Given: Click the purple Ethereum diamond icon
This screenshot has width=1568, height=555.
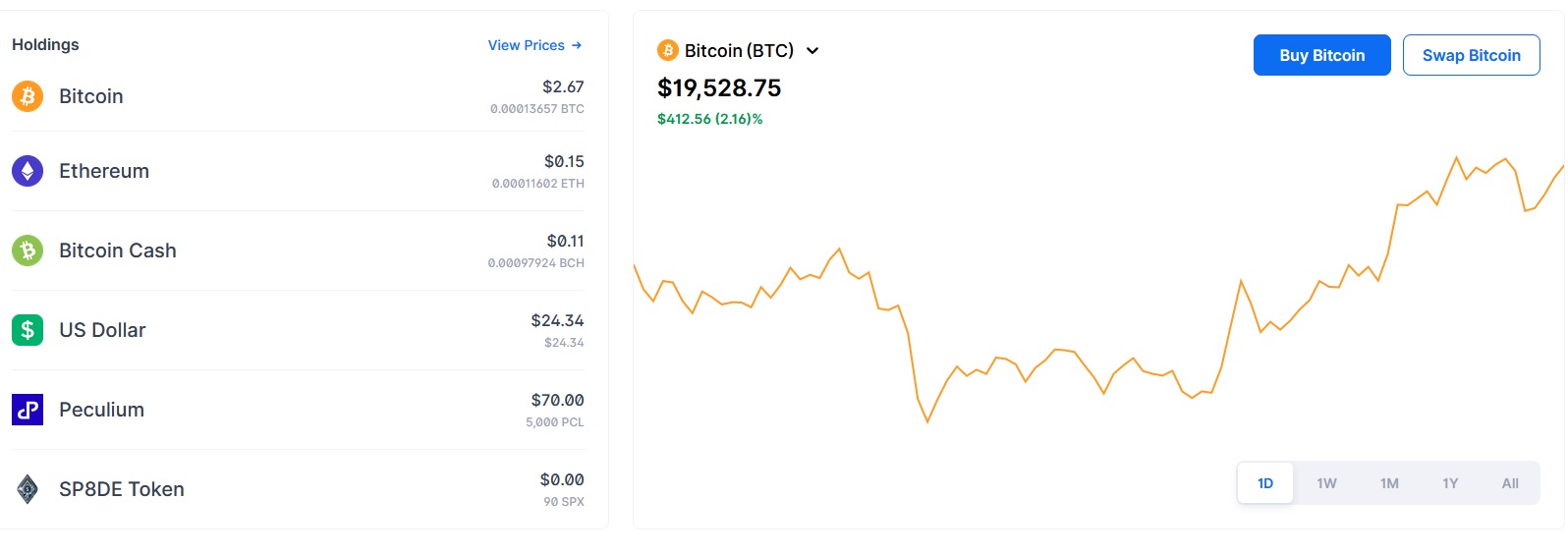Looking at the screenshot, I should coord(28,171).
